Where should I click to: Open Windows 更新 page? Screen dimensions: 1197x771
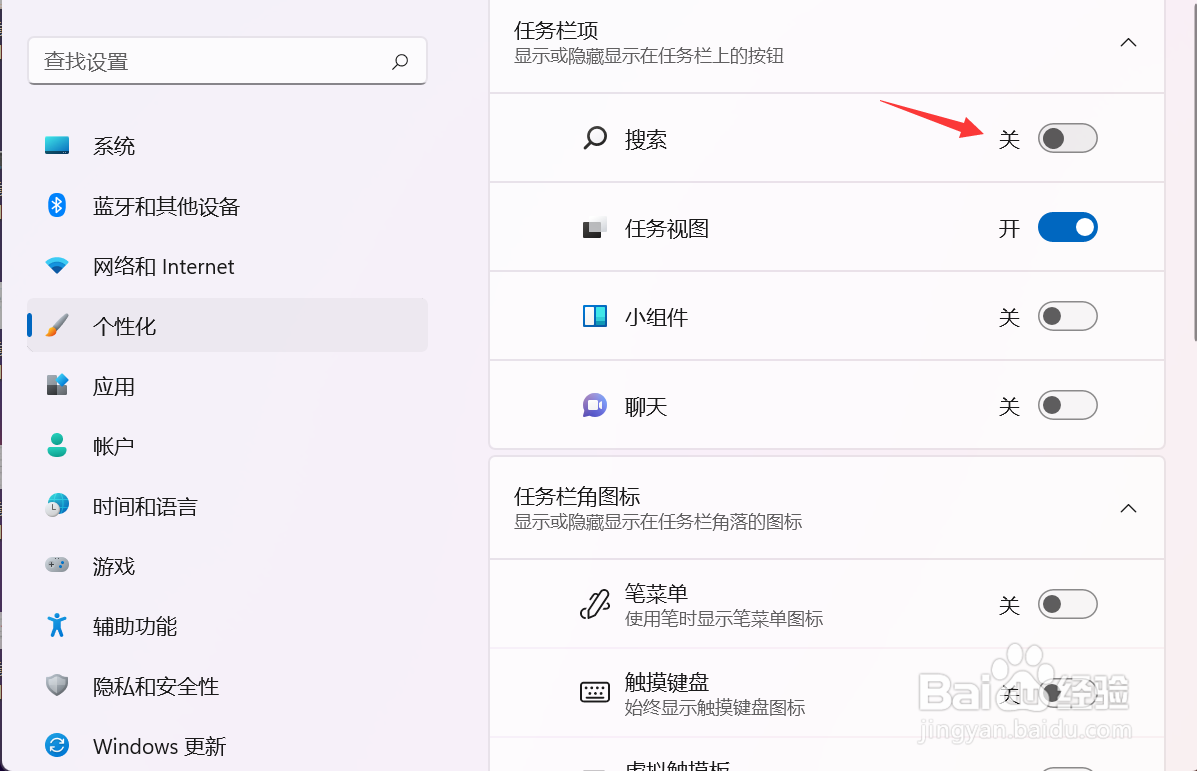pyautogui.click(x=227, y=745)
